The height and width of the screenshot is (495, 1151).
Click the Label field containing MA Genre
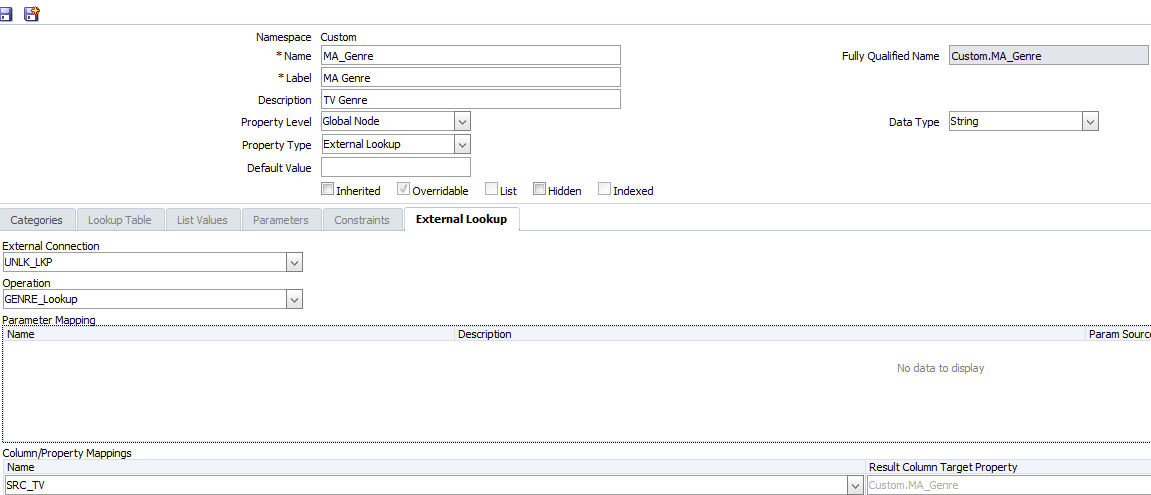point(470,78)
